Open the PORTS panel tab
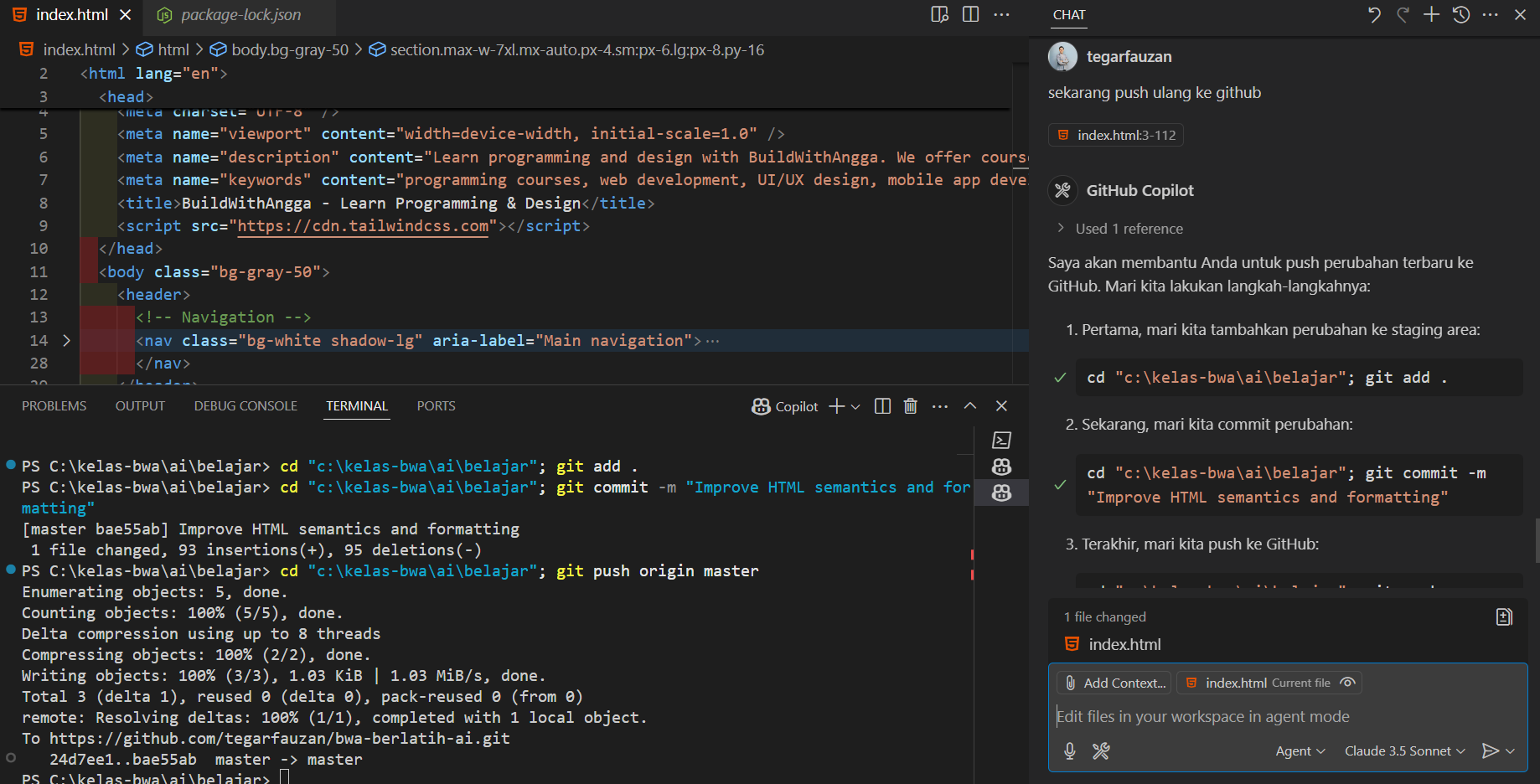This screenshot has height=784, width=1540. pos(436,406)
